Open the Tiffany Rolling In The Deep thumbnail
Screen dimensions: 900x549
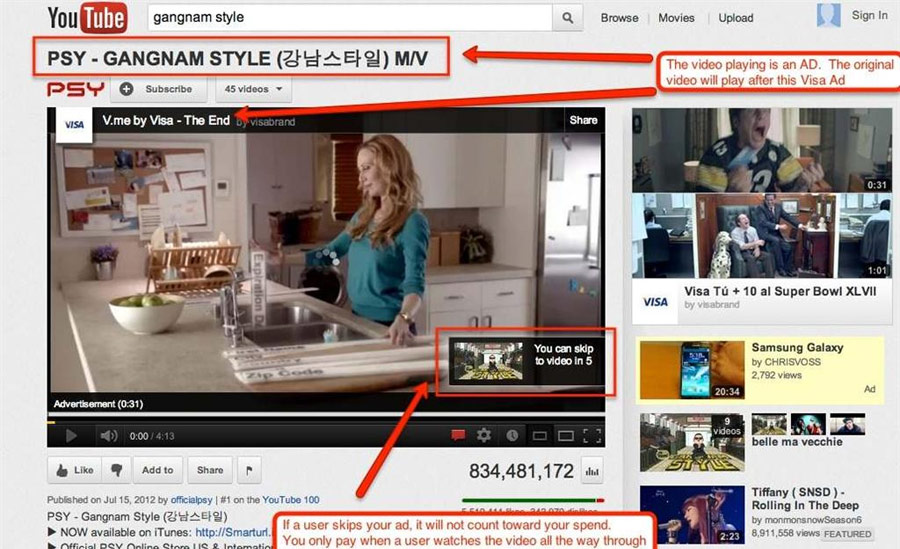click(692, 515)
